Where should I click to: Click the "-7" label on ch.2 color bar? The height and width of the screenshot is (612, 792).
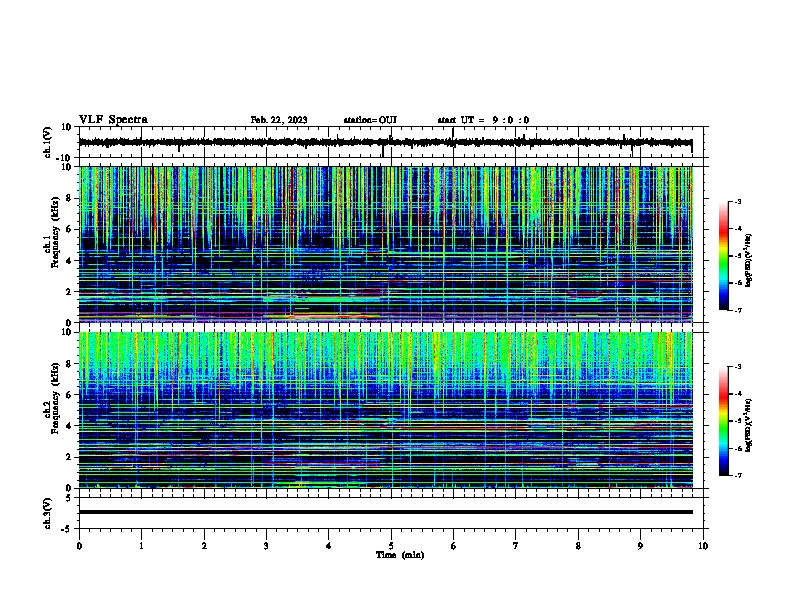coord(738,476)
